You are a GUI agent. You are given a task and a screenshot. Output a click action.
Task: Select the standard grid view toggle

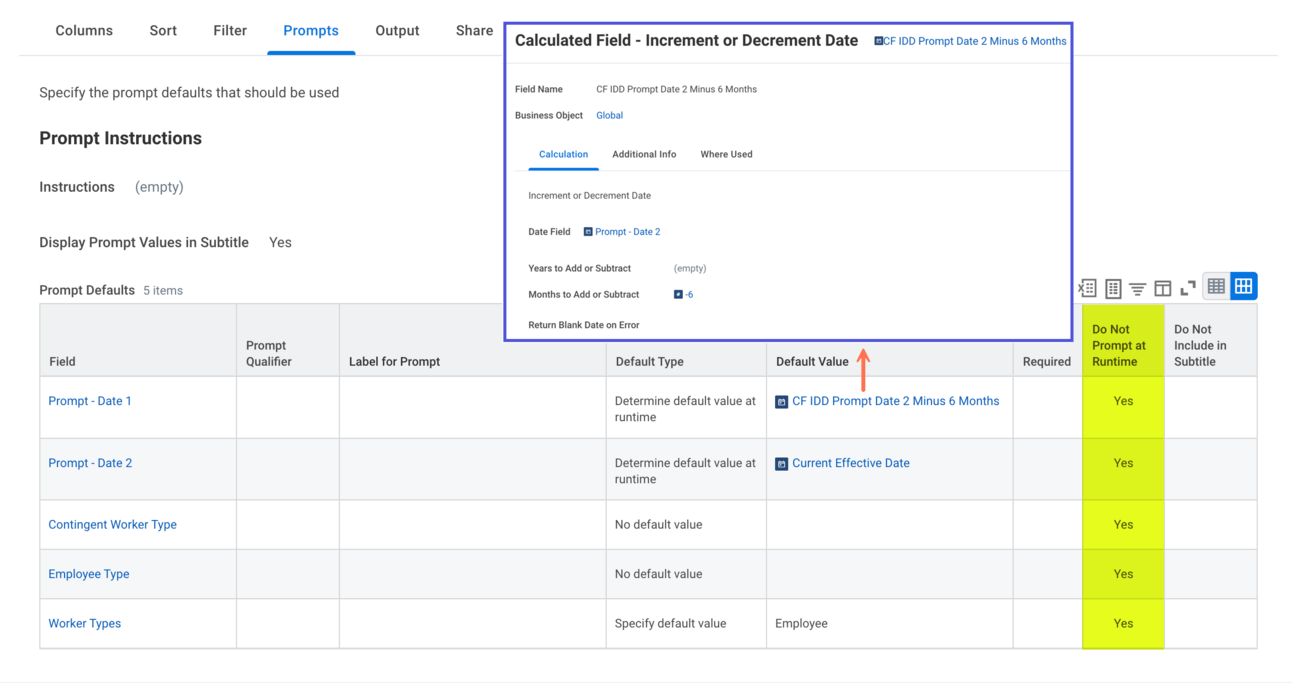(x=1243, y=287)
